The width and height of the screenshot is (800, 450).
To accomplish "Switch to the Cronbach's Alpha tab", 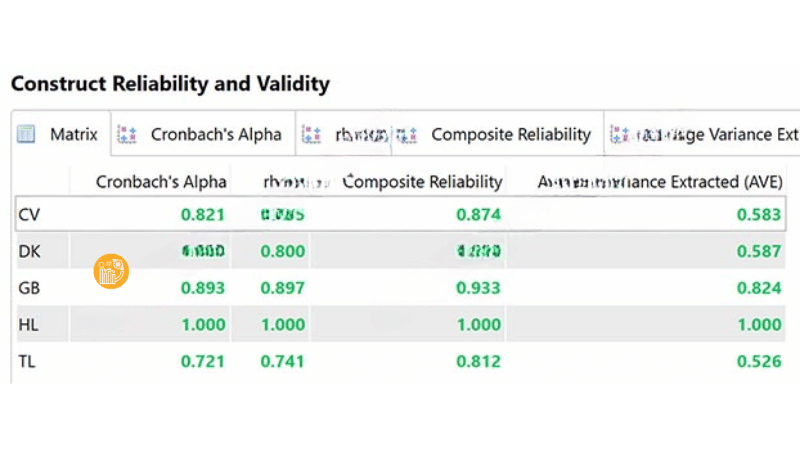I will [x=215, y=134].
